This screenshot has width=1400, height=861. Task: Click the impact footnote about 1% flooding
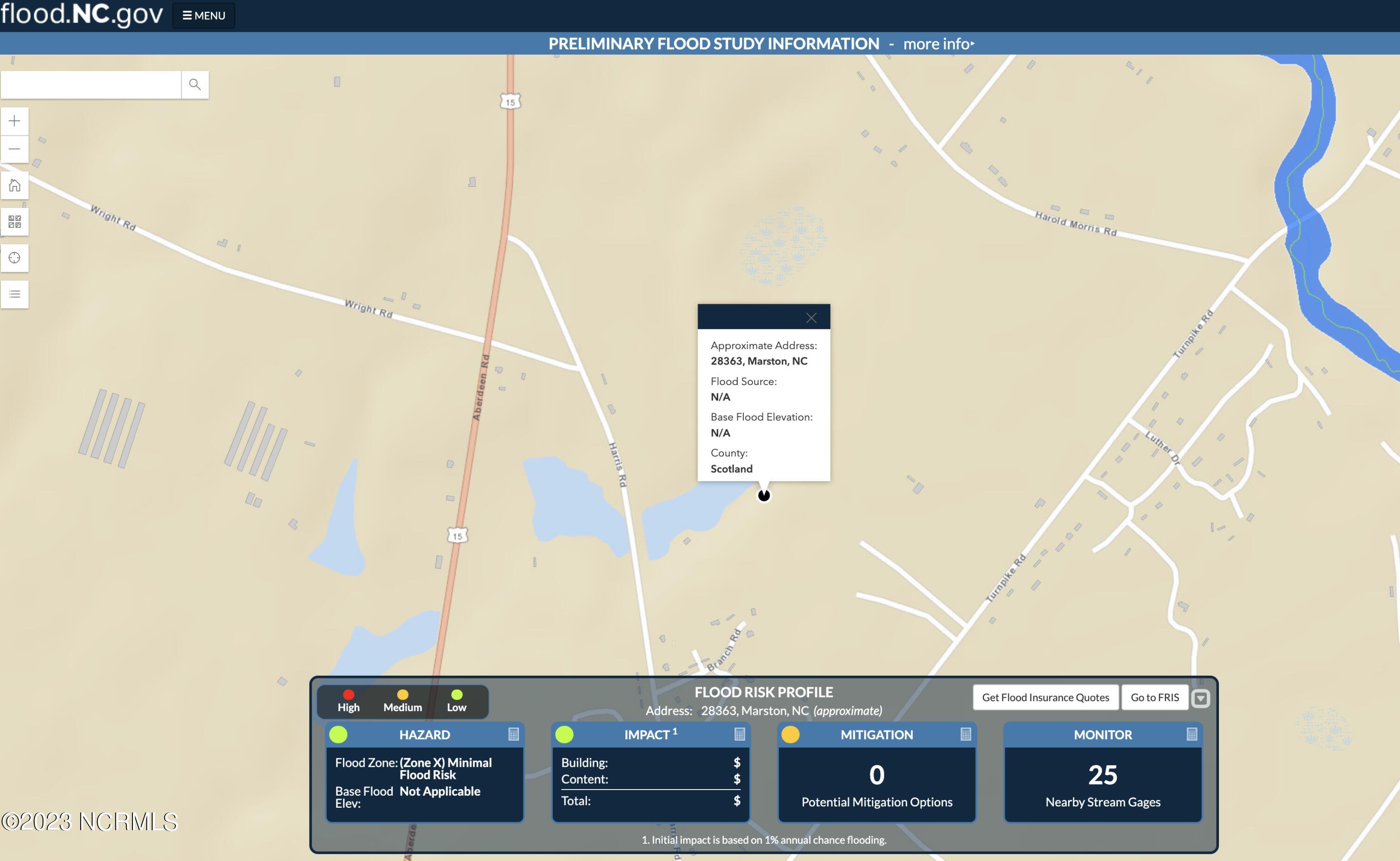763,840
